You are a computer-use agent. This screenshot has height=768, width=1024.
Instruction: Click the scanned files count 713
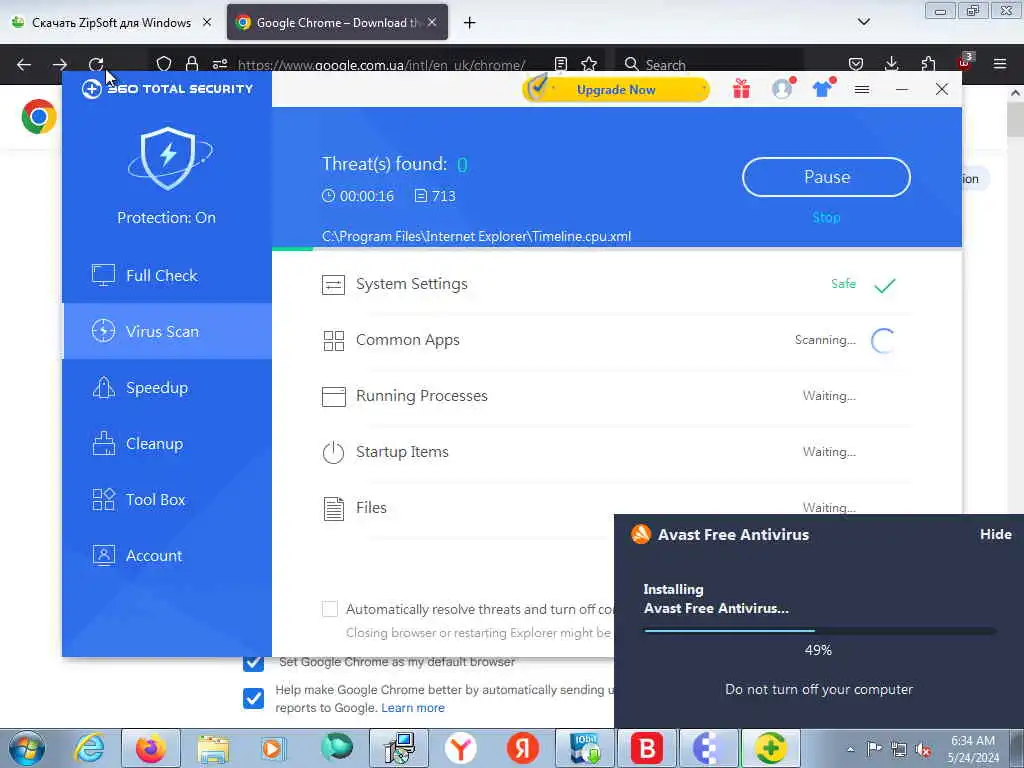[435, 196]
